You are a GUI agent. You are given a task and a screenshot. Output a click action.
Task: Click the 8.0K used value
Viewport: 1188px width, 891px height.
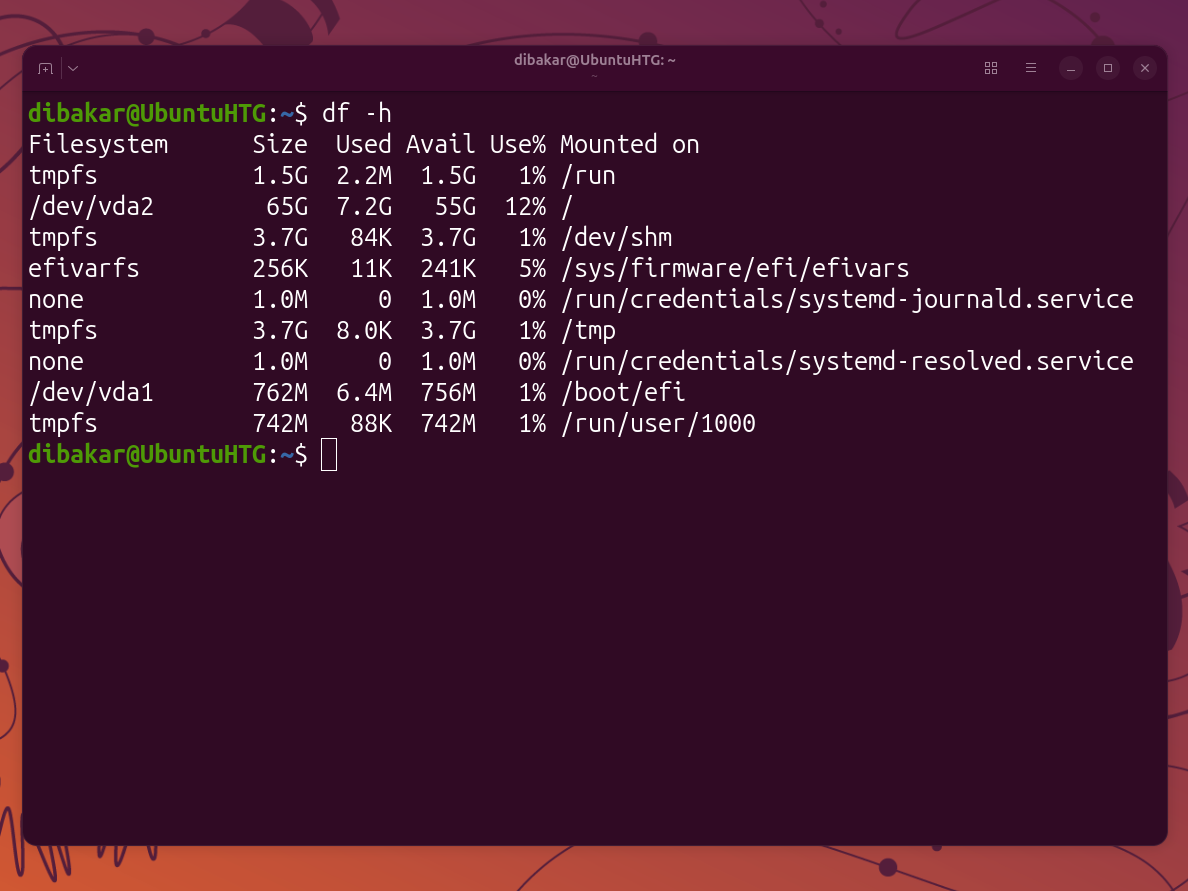364,330
